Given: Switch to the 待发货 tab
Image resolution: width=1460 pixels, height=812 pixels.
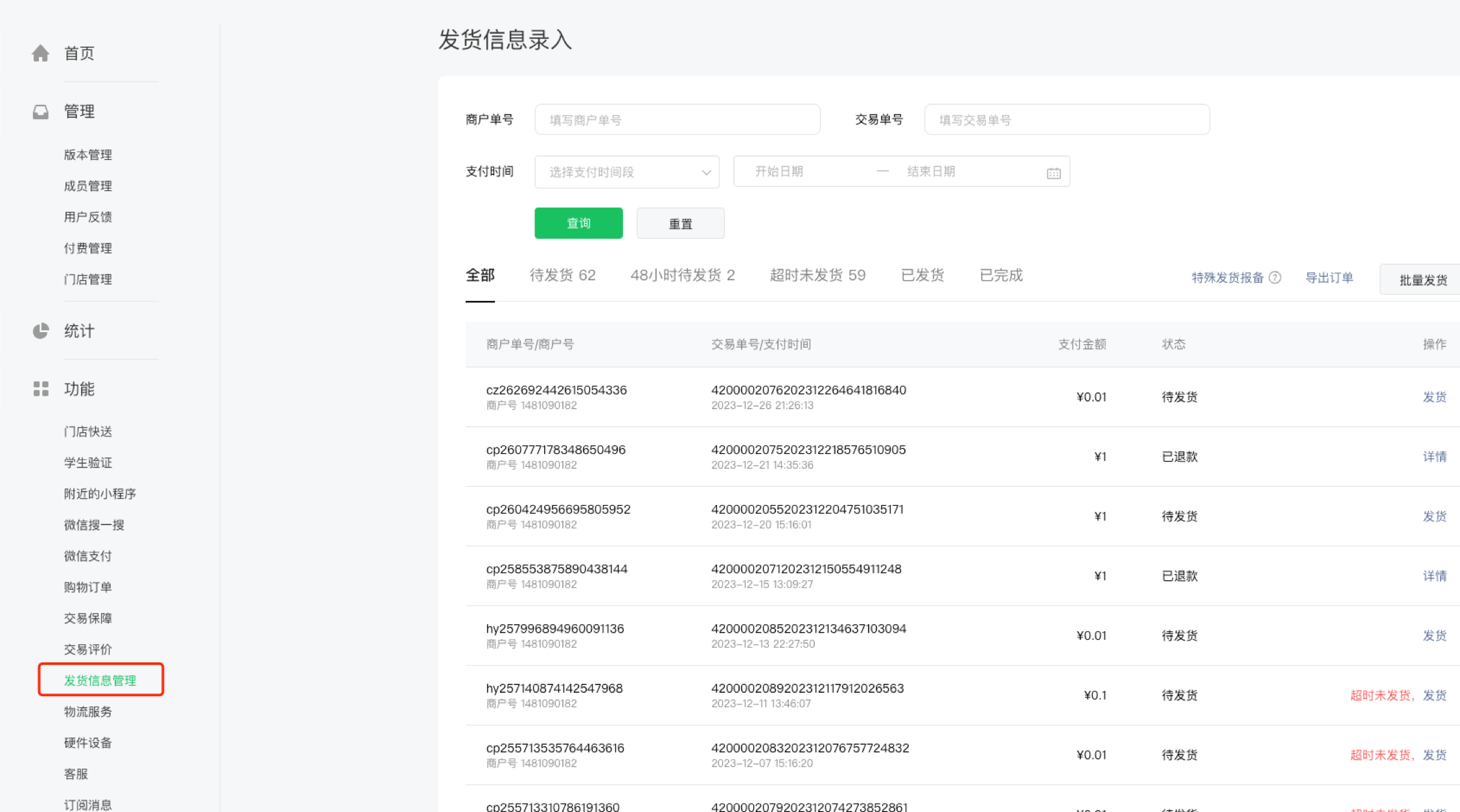Looking at the screenshot, I should [562, 275].
